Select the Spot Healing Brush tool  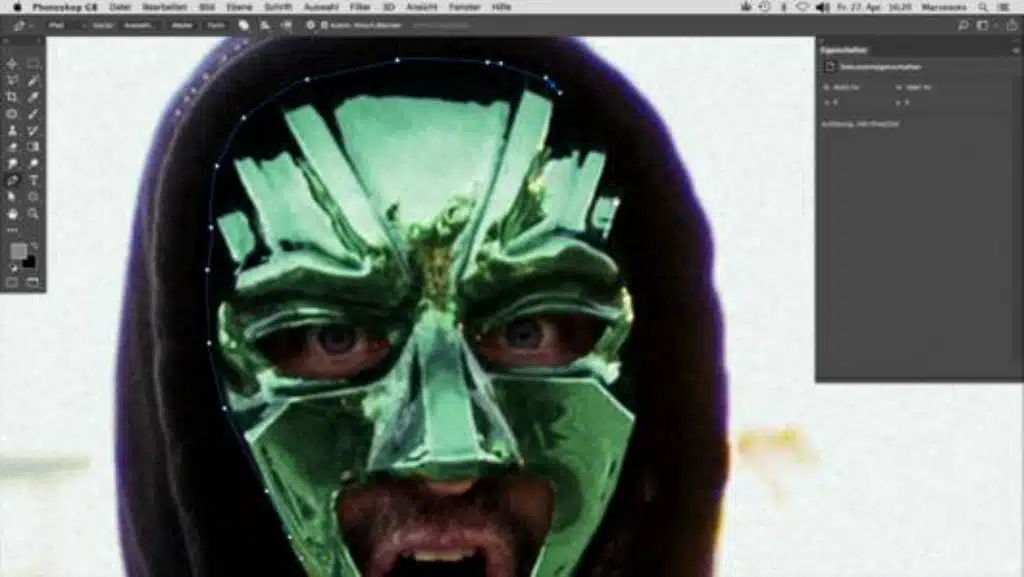[x=12, y=114]
